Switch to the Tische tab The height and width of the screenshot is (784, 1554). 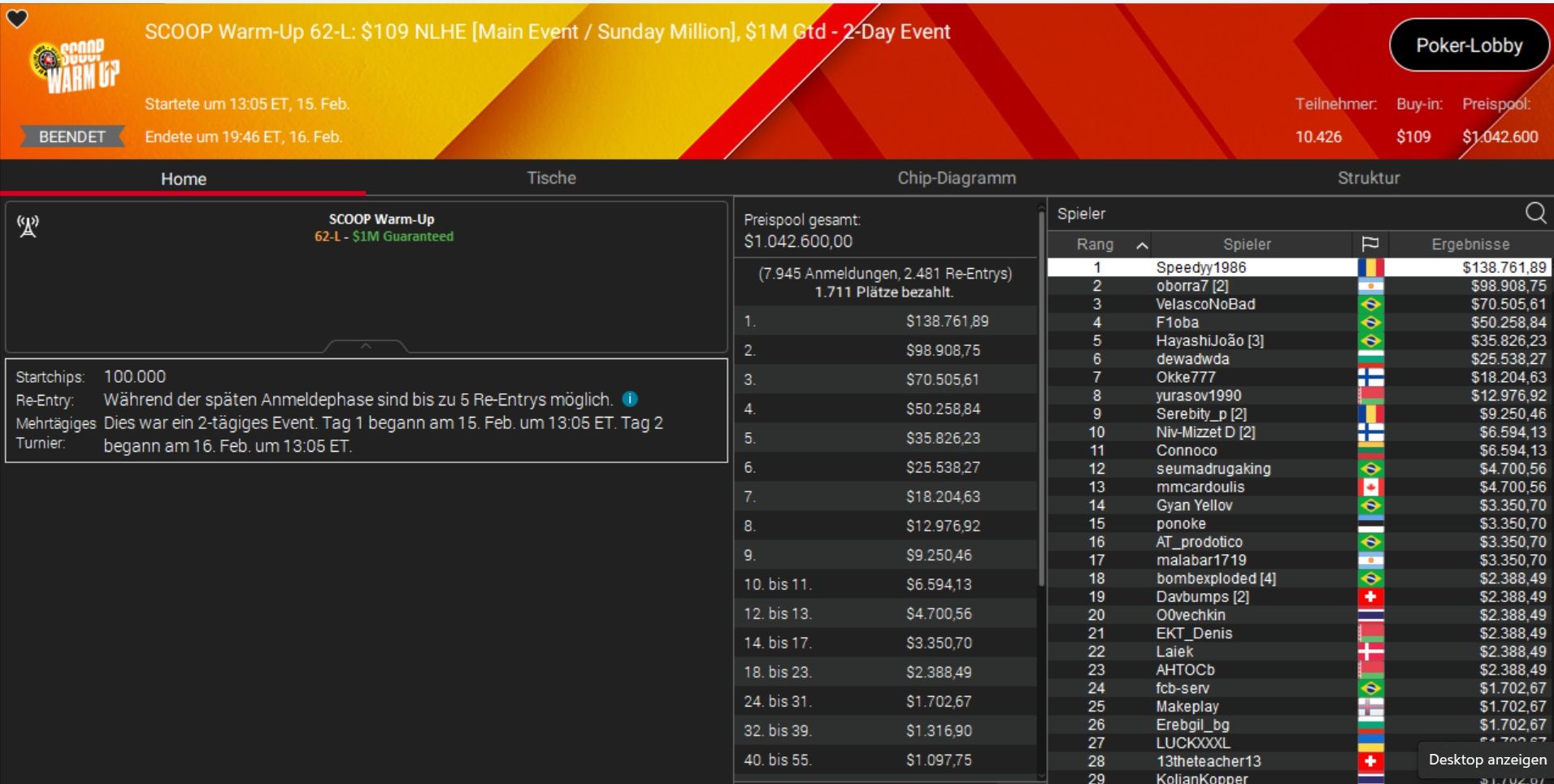coord(551,178)
